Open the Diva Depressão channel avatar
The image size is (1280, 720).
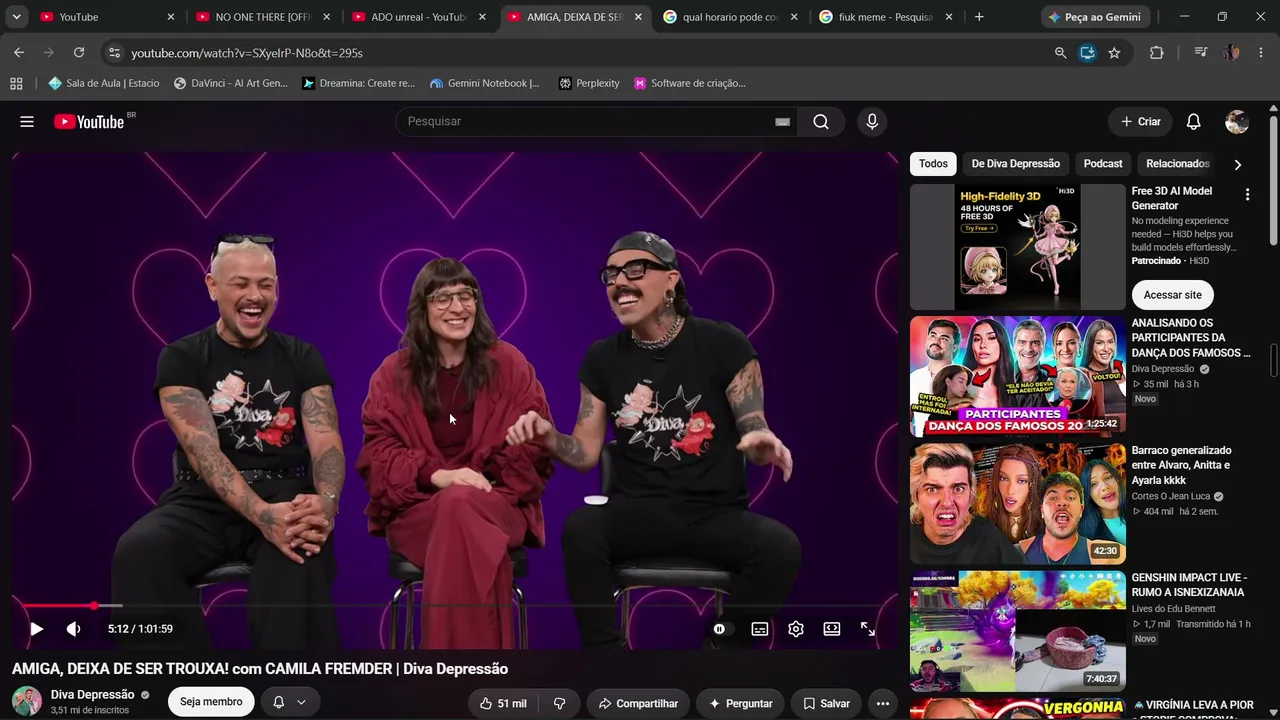27,701
